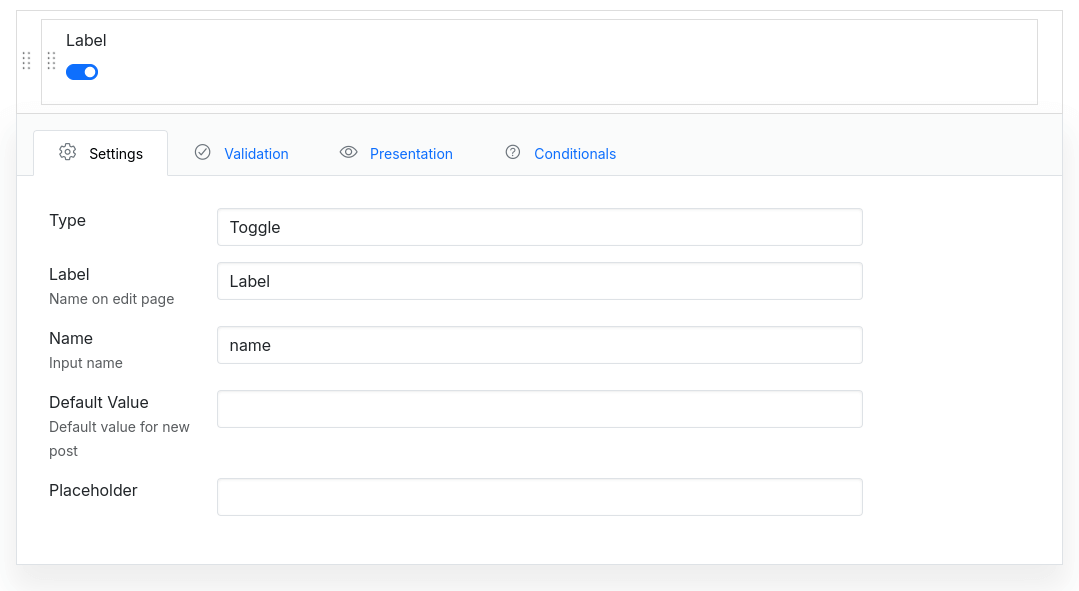Click the inner drag handle beside the toggle preview
This screenshot has width=1079, height=591.
pyautogui.click(x=51, y=61)
